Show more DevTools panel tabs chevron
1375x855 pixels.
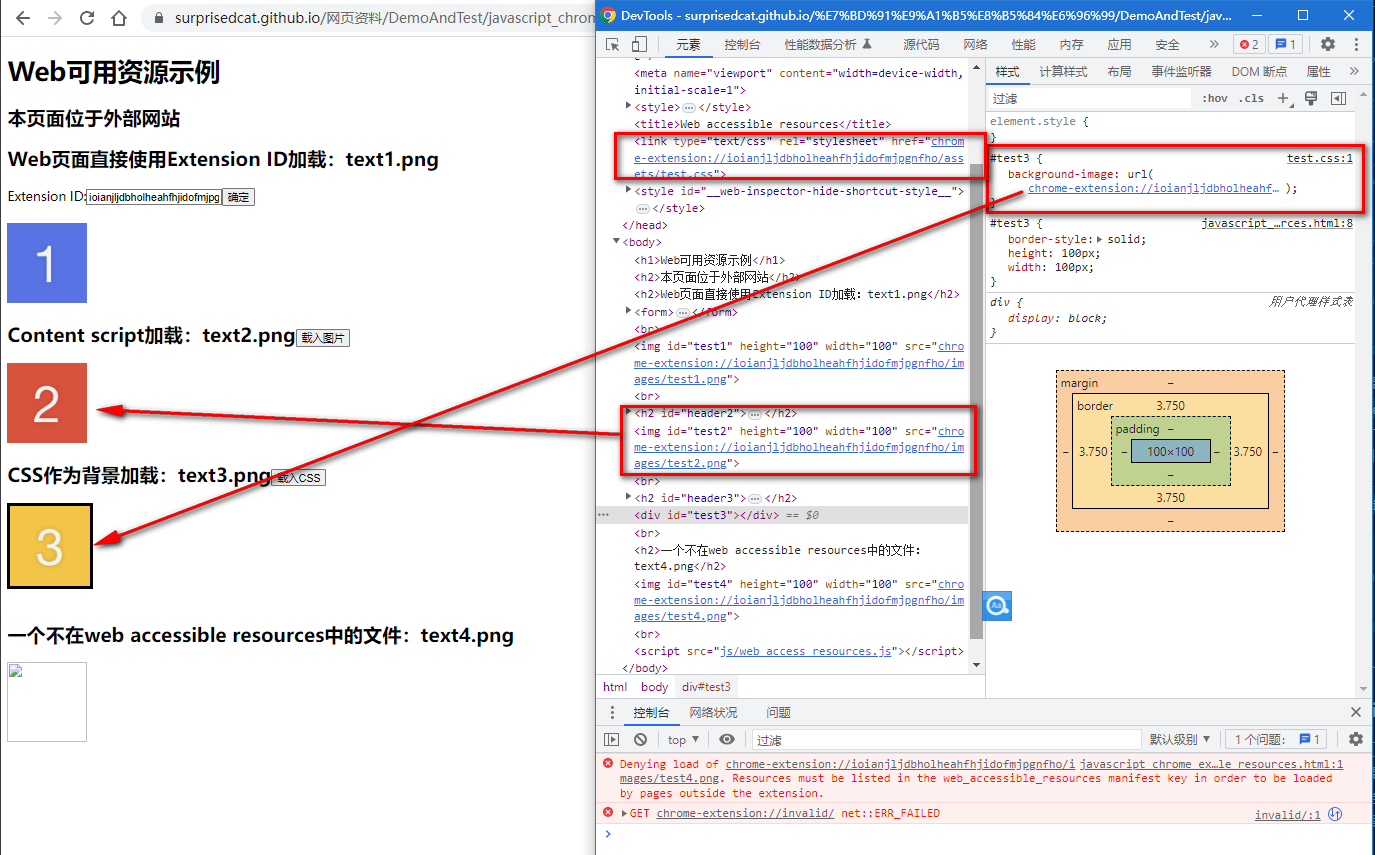coord(1214,44)
